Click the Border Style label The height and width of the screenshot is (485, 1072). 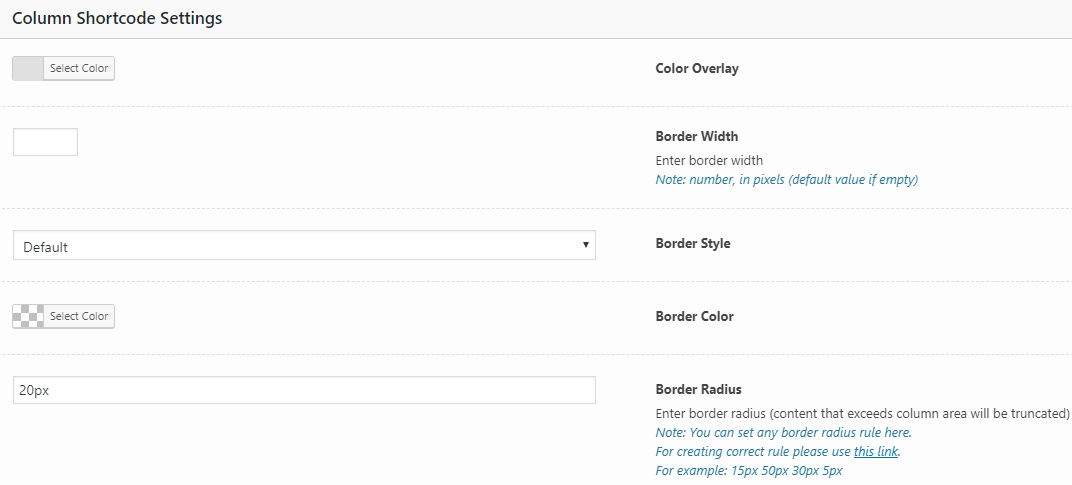pos(693,244)
